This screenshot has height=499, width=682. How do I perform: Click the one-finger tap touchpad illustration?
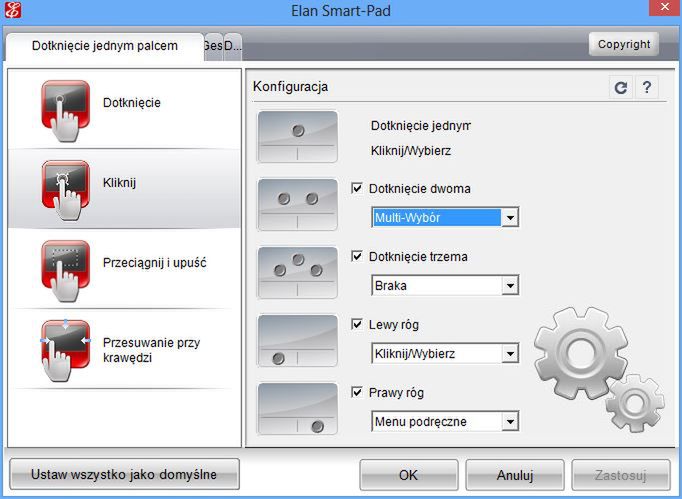point(298,137)
